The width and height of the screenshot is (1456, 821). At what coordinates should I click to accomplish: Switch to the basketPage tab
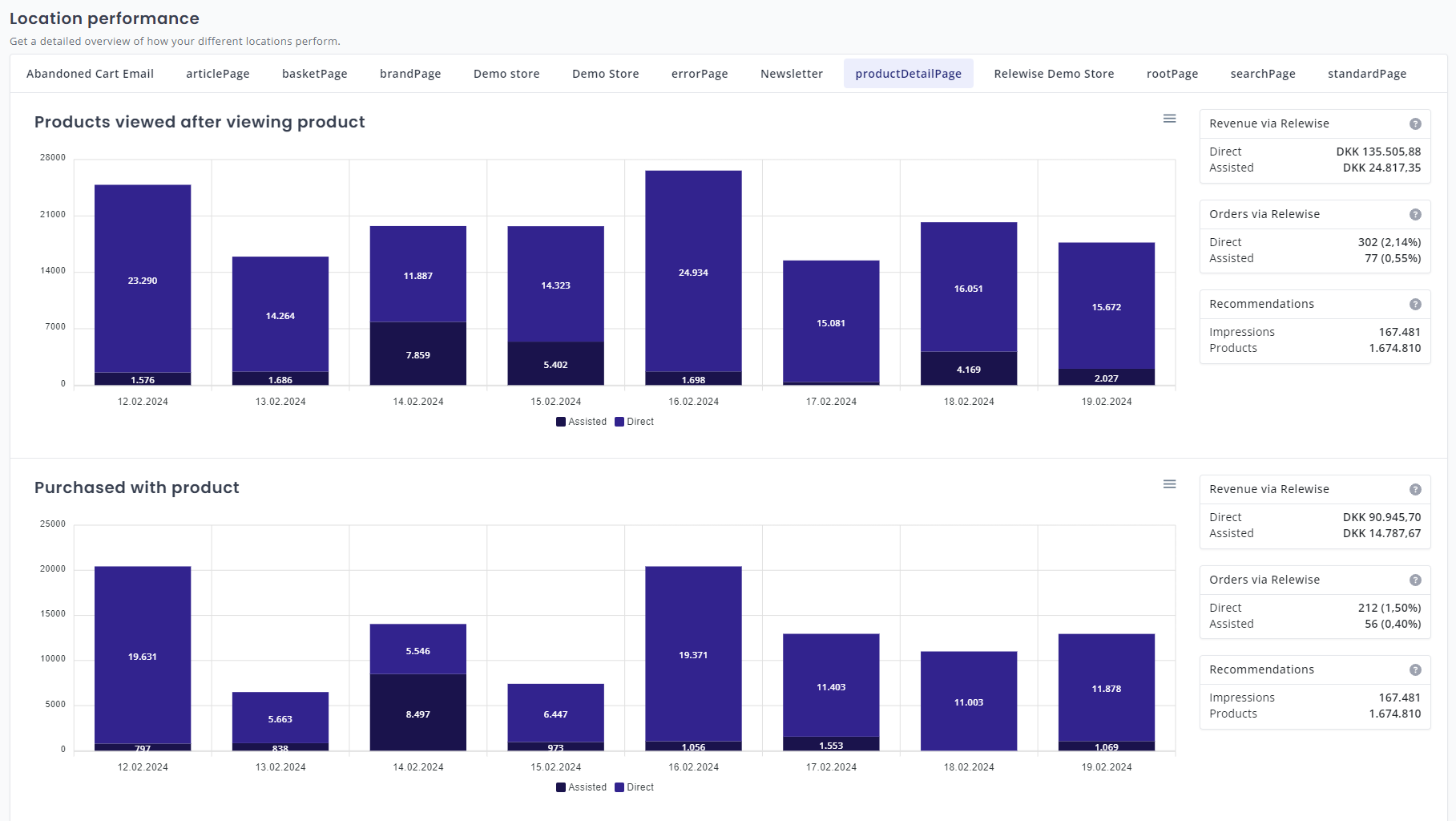click(x=314, y=73)
